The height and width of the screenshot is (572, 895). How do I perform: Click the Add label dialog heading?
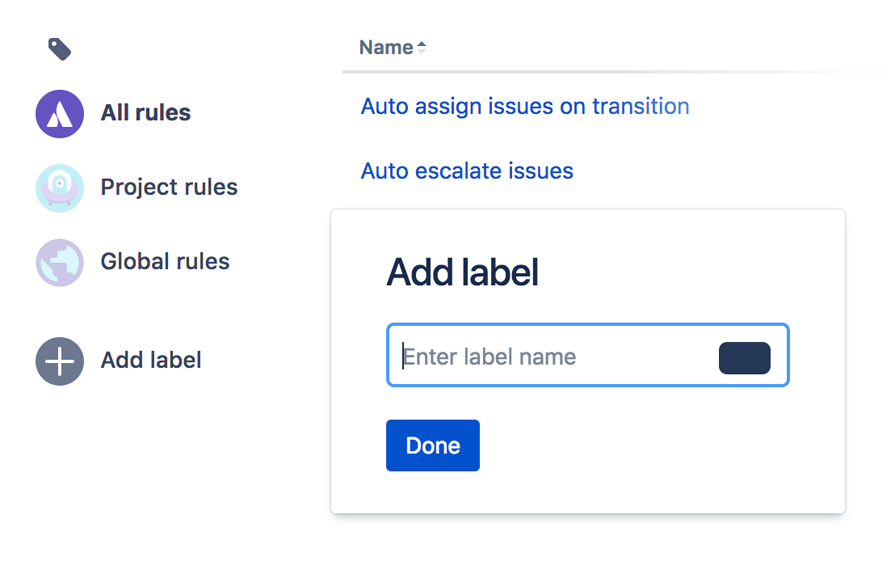click(x=462, y=272)
